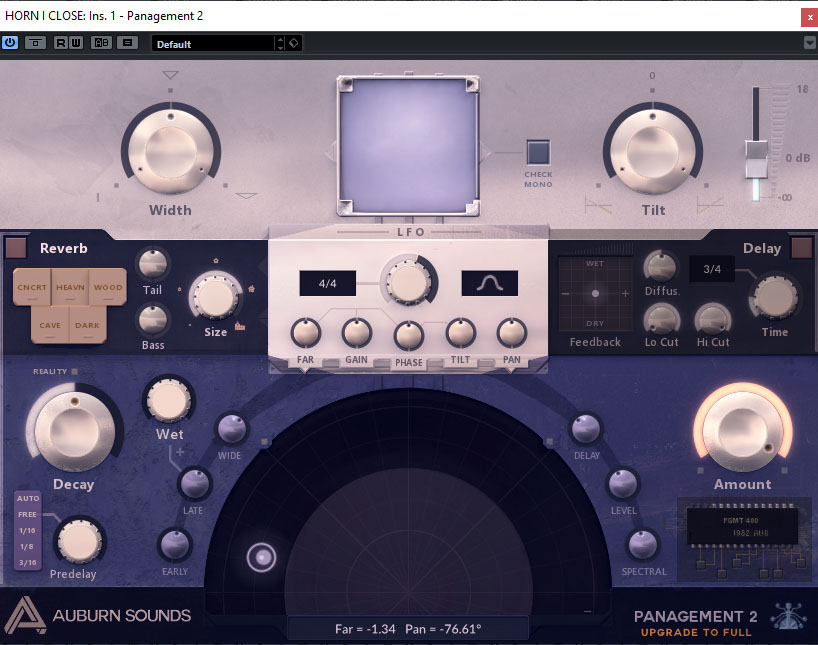Click the Predelay knob
The width and height of the screenshot is (818, 645).
point(79,541)
